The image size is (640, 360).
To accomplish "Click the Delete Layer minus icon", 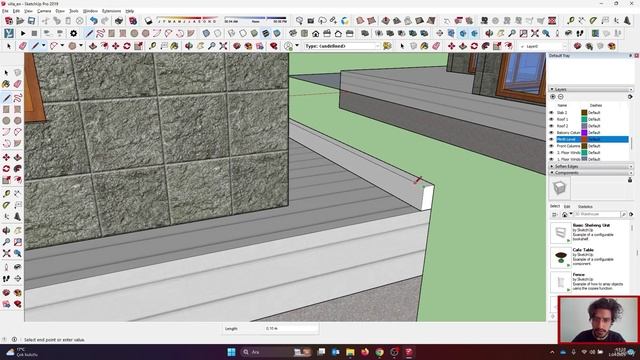I will click(561, 97).
